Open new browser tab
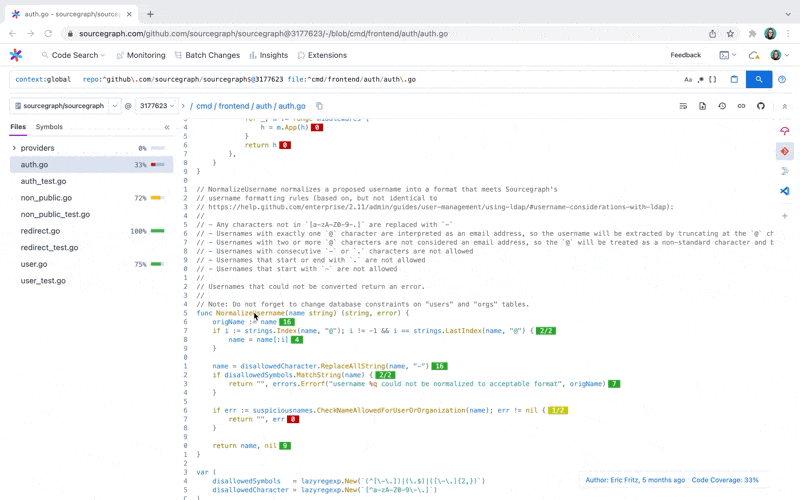This screenshot has width=800, height=500. tap(150, 14)
